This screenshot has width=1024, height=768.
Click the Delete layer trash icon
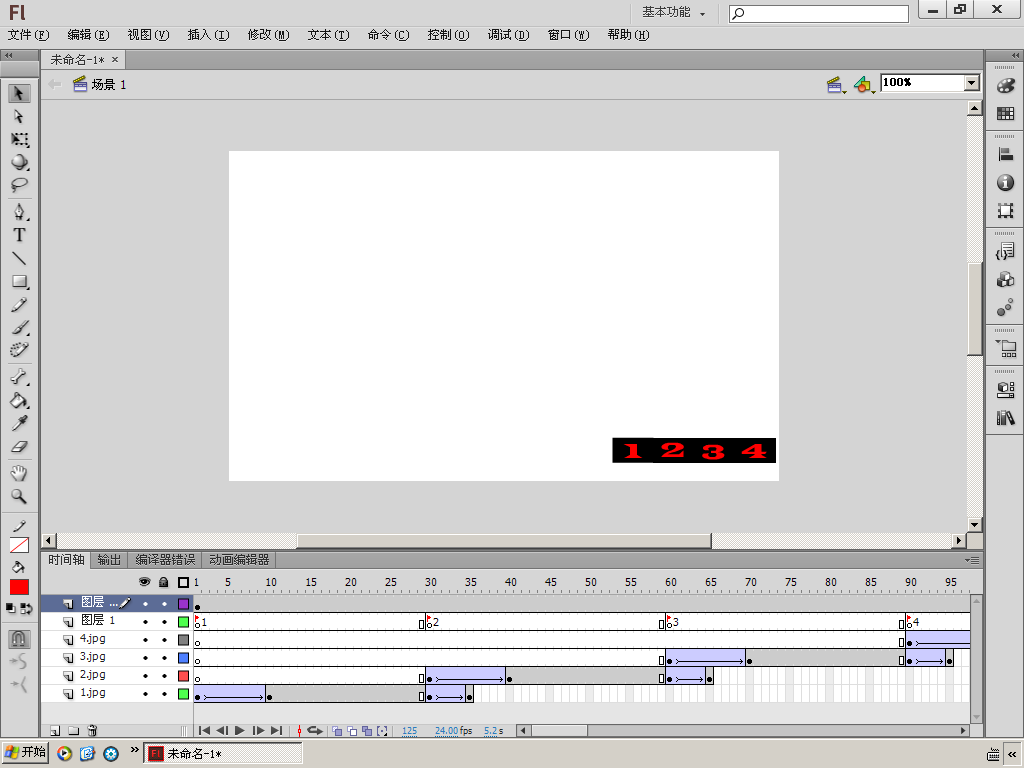92,731
